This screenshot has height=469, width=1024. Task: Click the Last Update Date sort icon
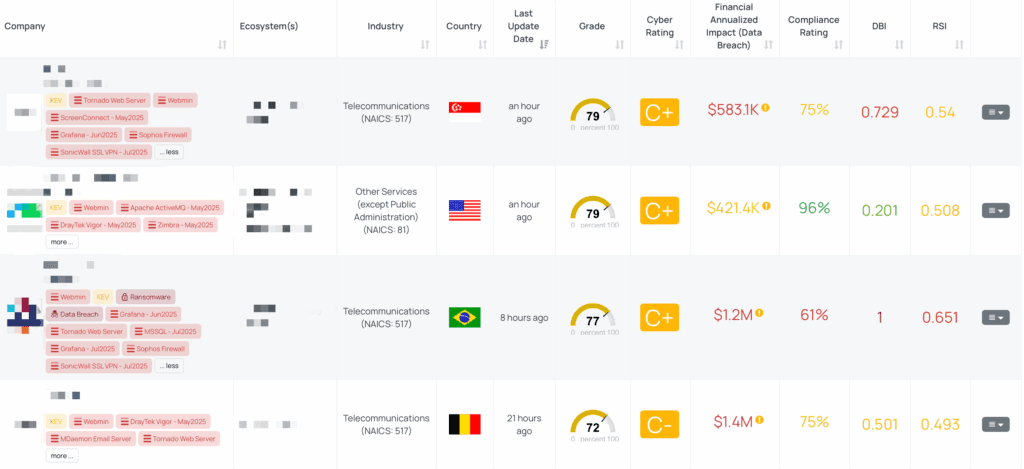pyautogui.click(x=544, y=45)
